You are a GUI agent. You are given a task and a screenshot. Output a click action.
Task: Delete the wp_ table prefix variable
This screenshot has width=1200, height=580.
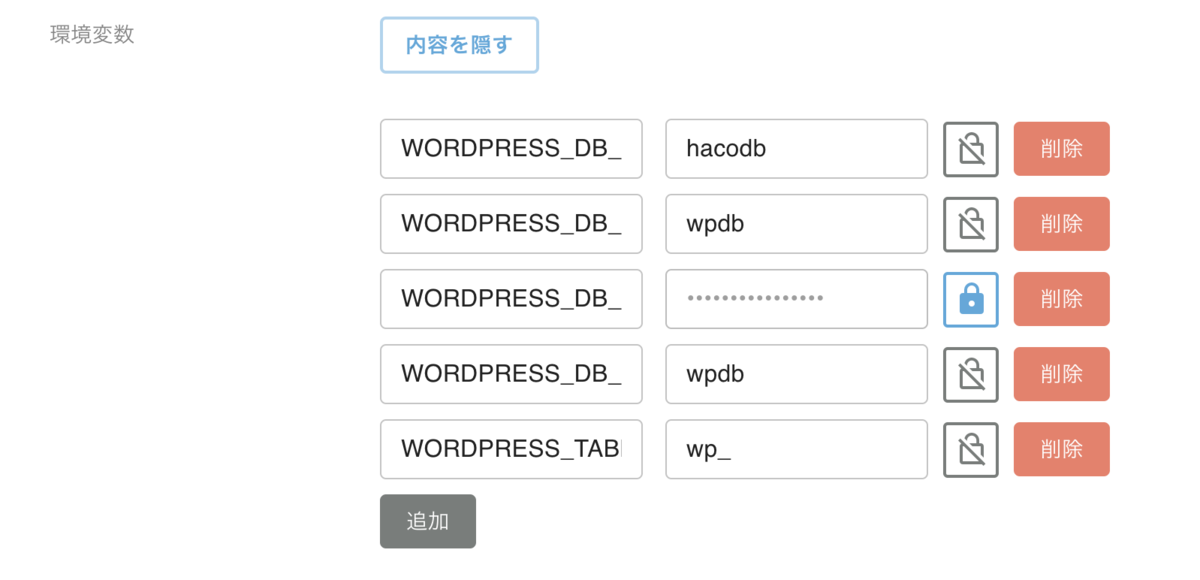click(1061, 449)
